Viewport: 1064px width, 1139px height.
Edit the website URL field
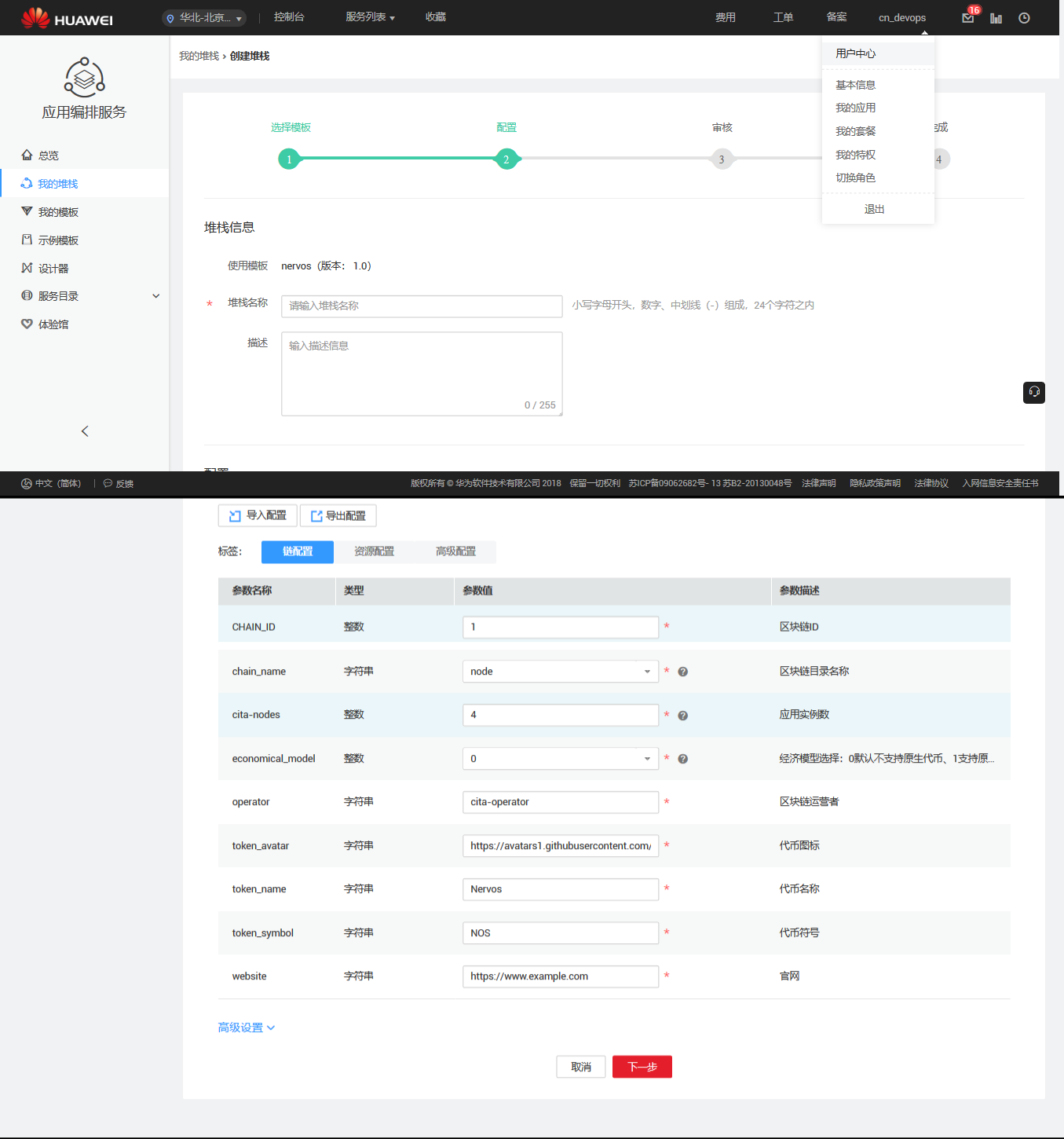point(561,976)
